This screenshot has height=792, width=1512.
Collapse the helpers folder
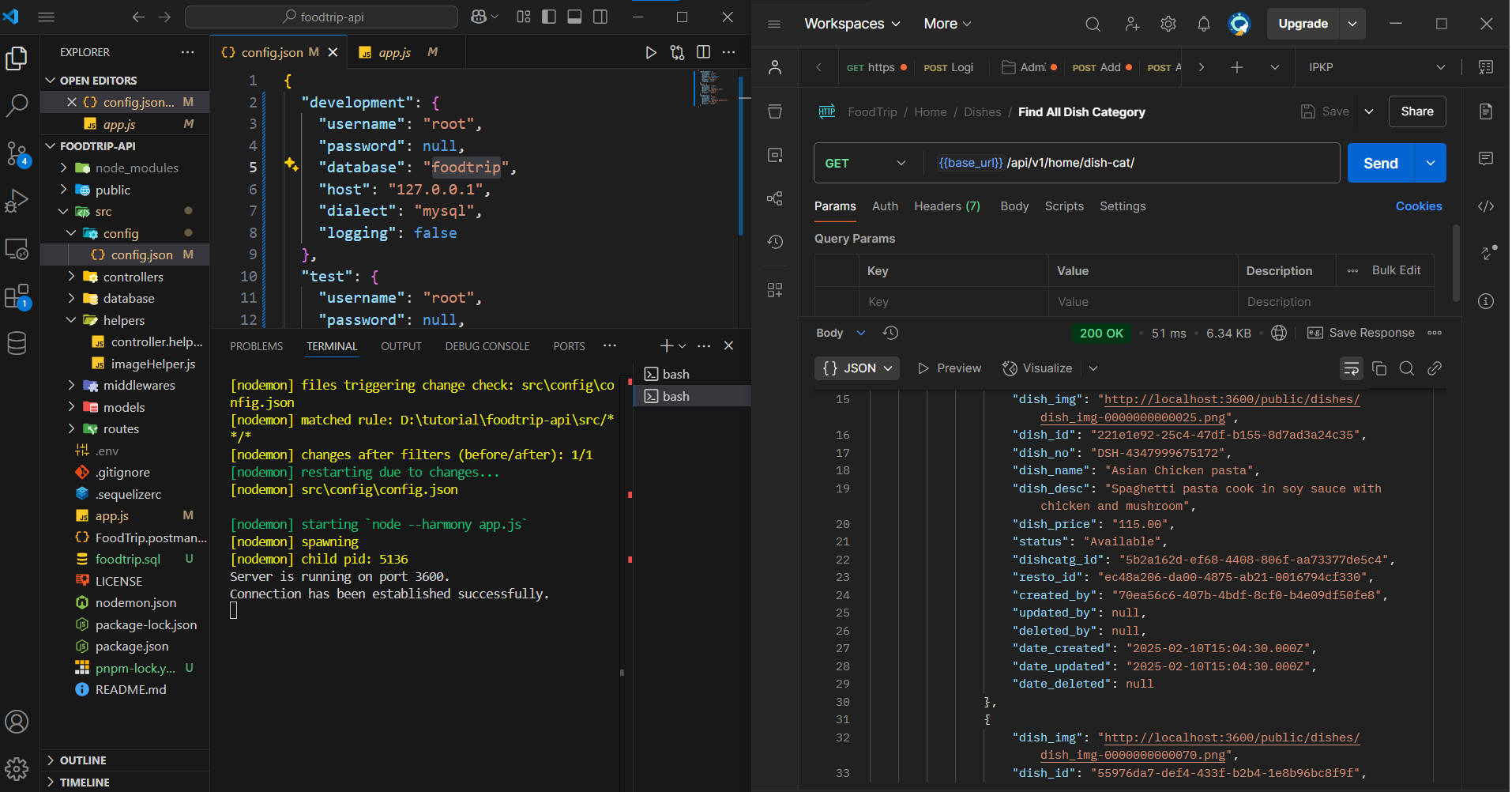(x=125, y=320)
